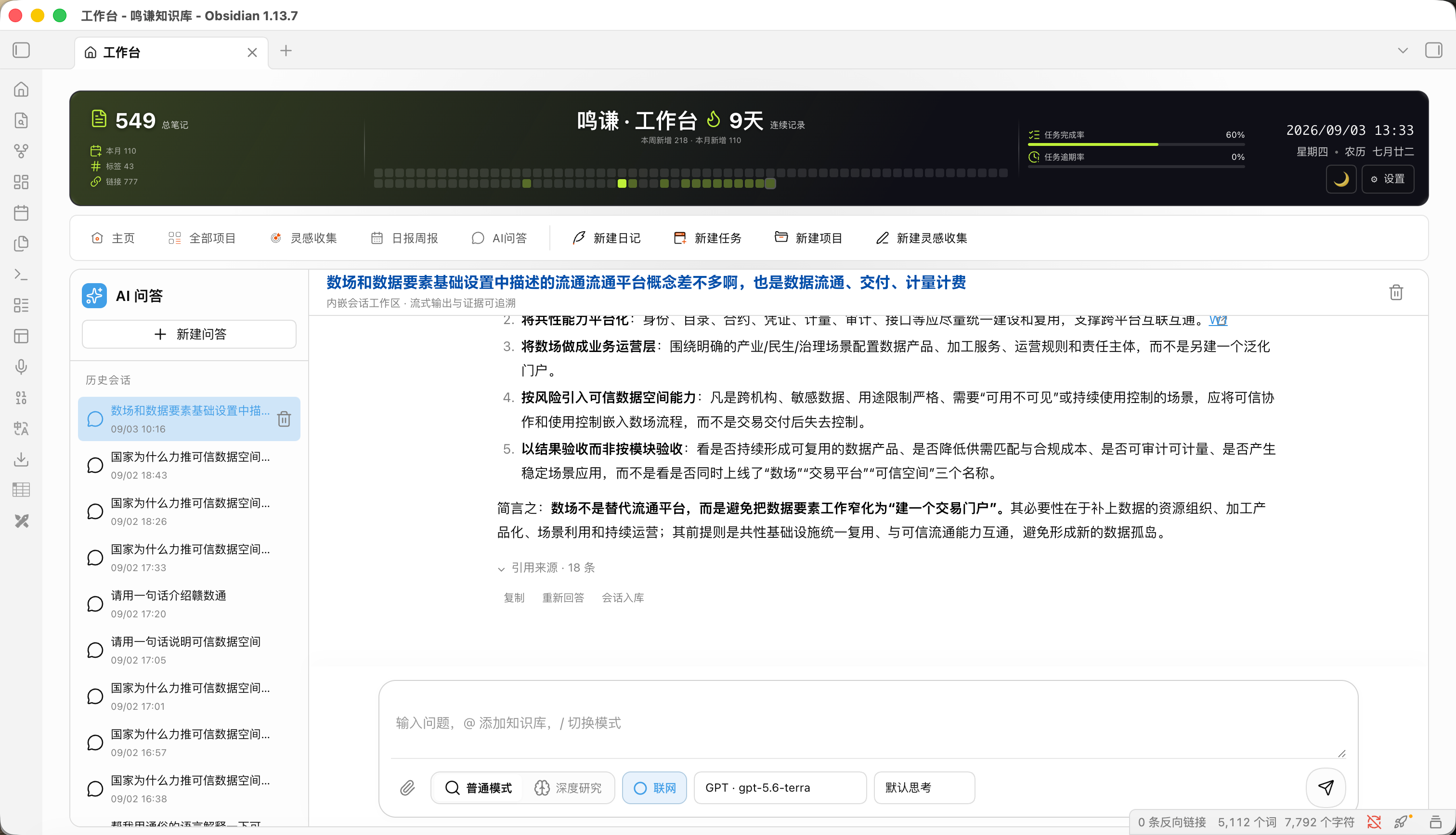Open the search file ribbon icon
Image resolution: width=1456 pixels, height=835 pixels.
click(x=21, y=120)
